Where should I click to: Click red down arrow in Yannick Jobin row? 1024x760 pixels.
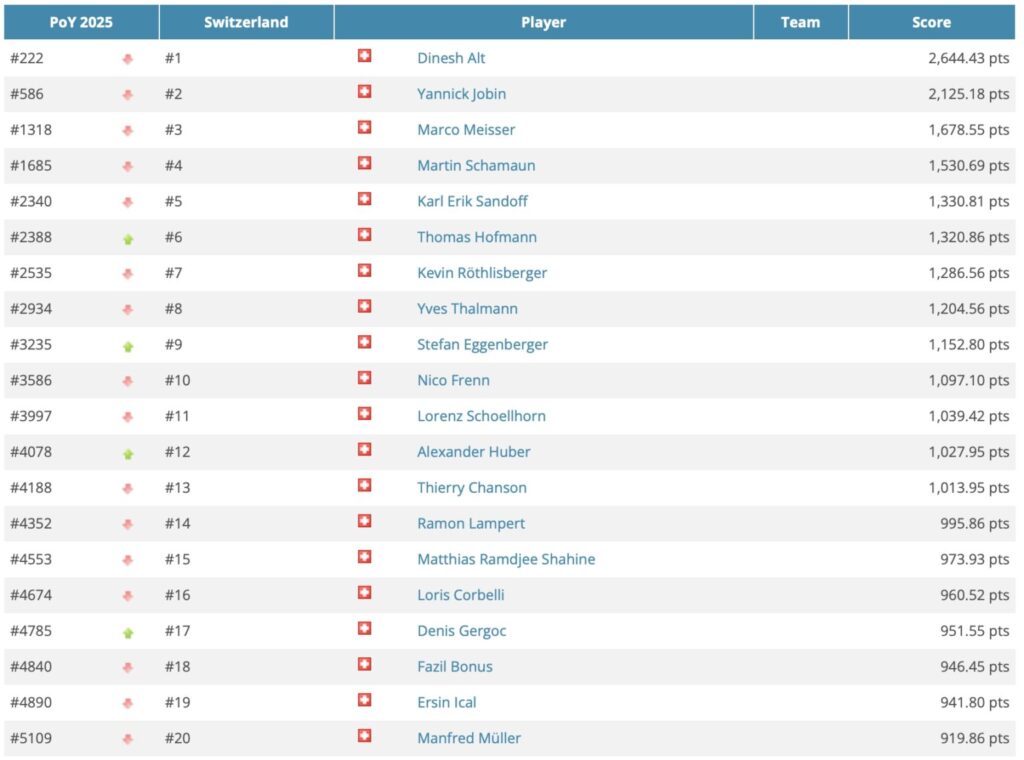pos(127,95)
